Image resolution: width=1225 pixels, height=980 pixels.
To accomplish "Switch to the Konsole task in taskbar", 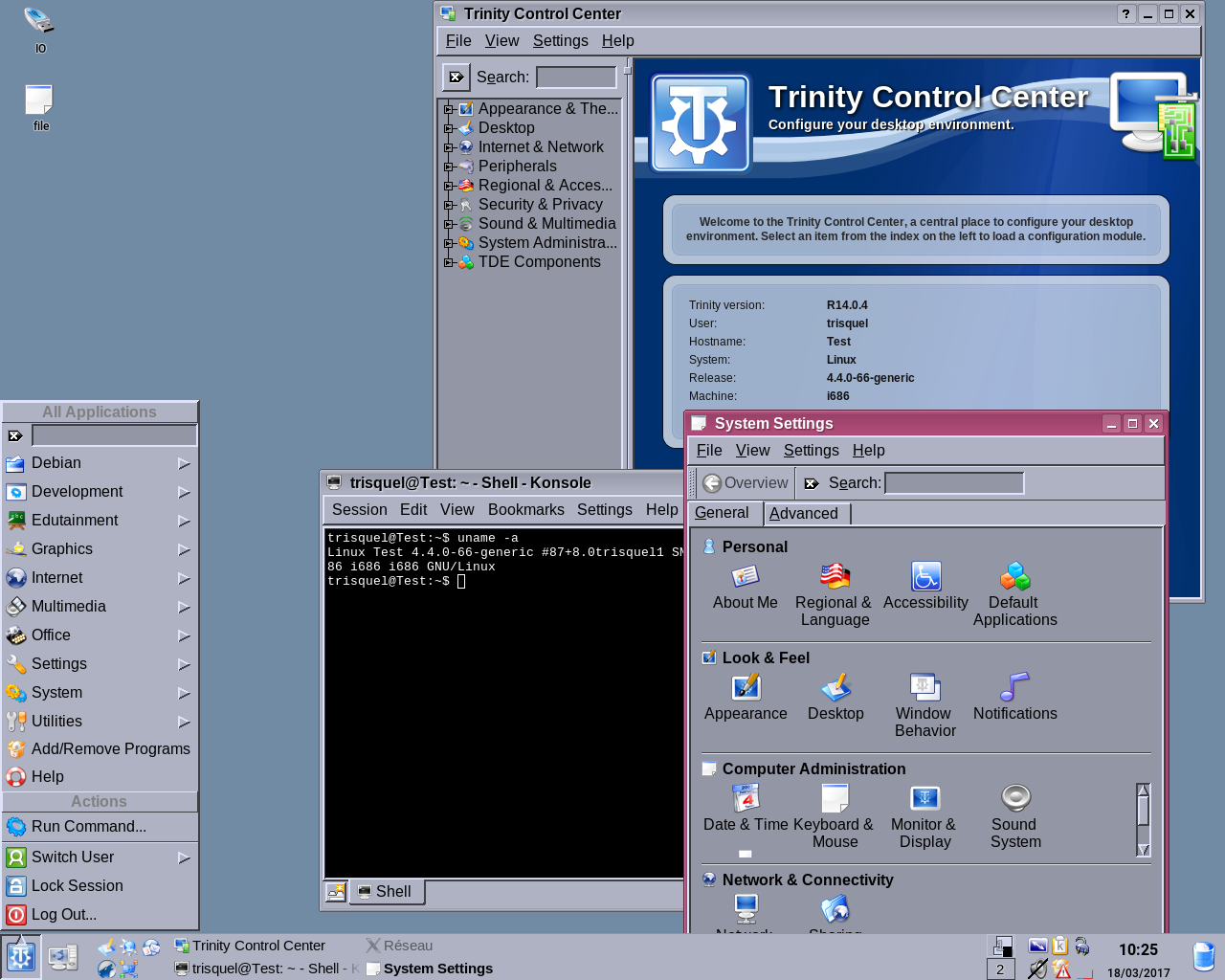I will coord(267,969).
